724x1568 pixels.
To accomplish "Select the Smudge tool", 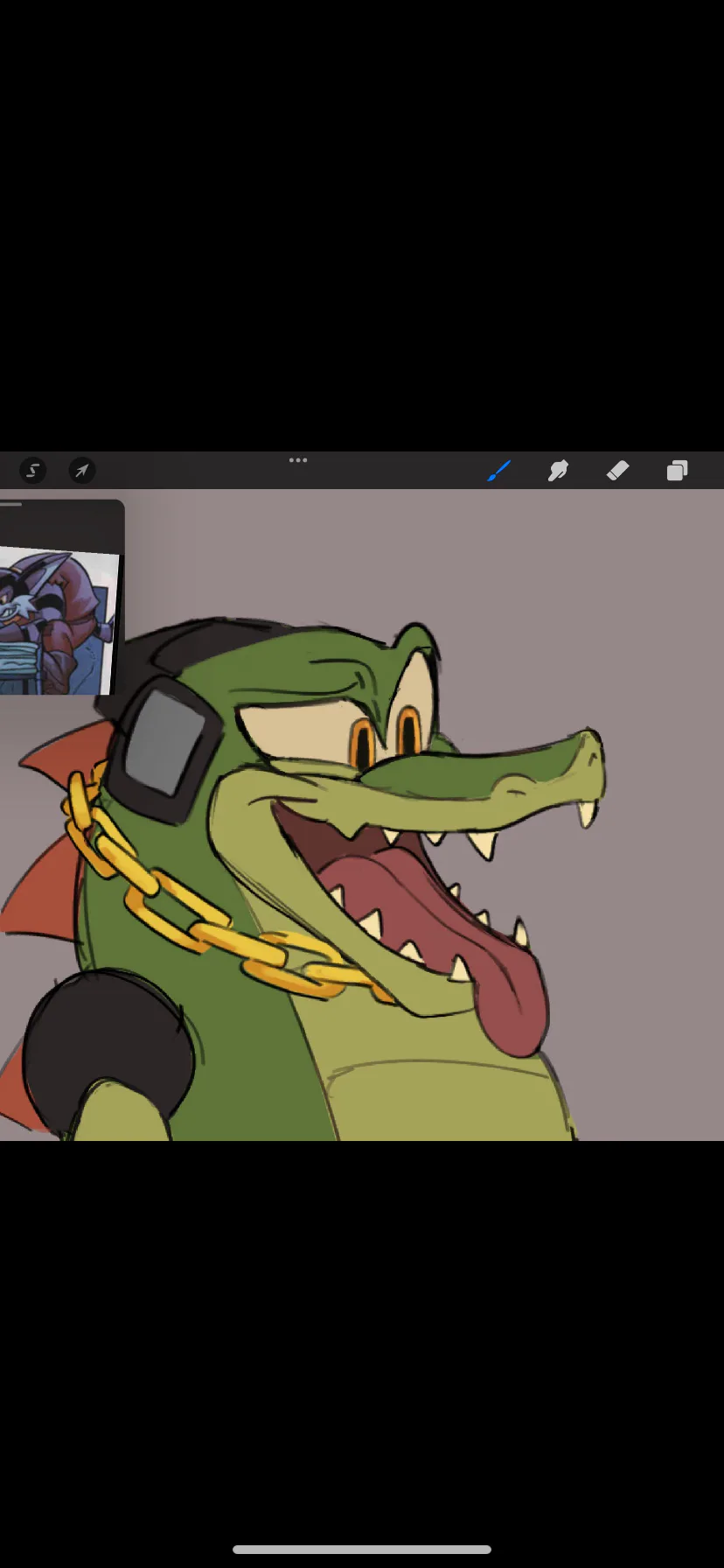I will [558, 471].
